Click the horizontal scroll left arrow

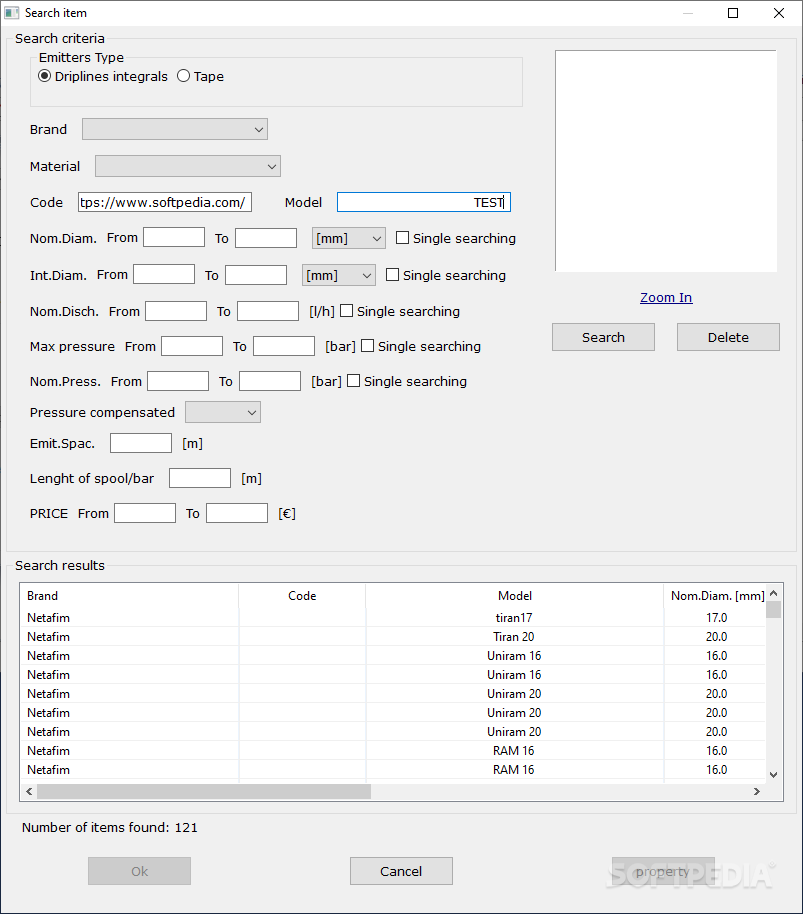[x=29, y=791]
